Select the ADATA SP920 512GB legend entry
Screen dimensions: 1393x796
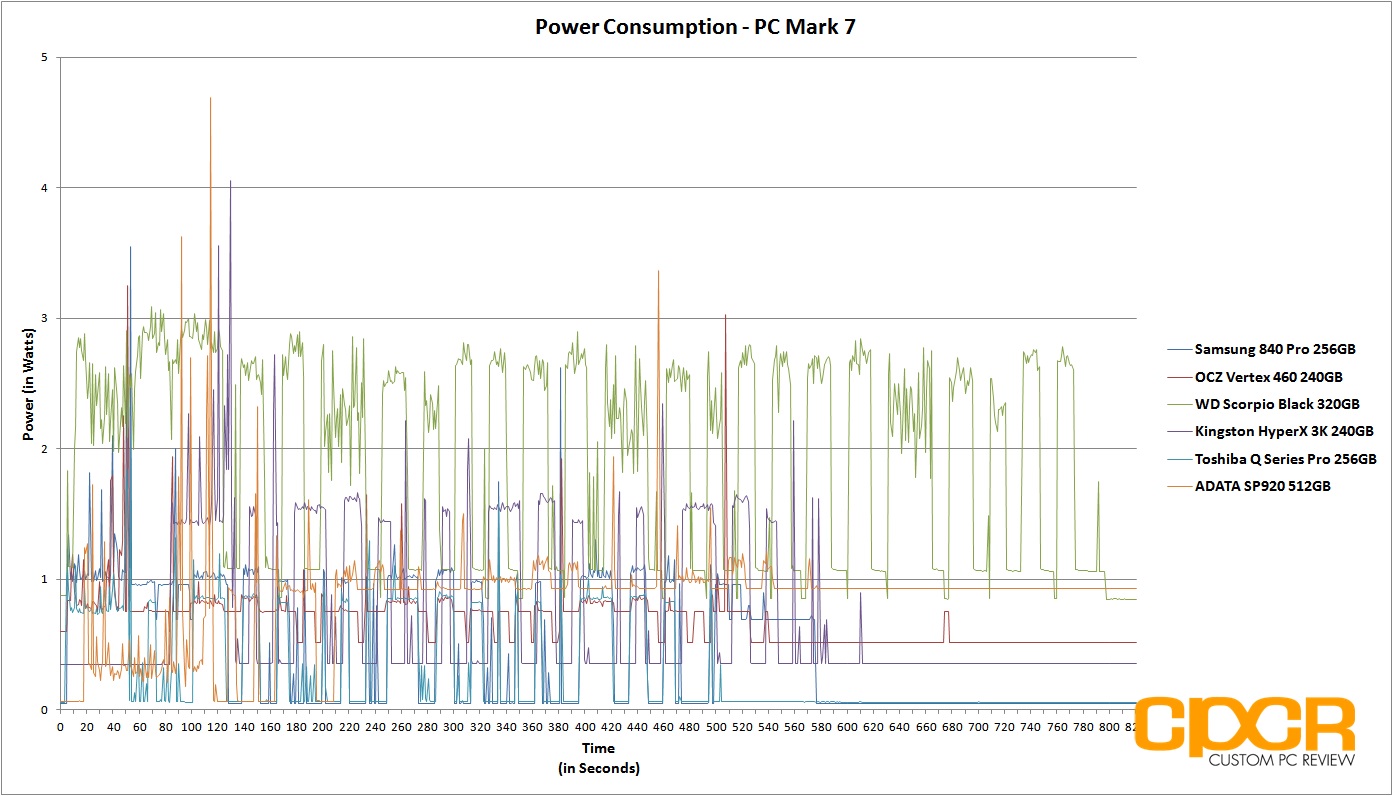pos(1262,486)
